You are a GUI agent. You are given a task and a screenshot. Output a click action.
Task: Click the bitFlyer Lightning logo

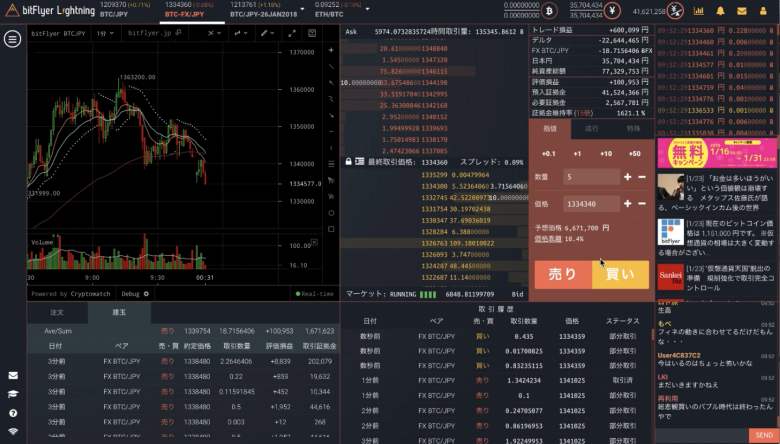50,10
